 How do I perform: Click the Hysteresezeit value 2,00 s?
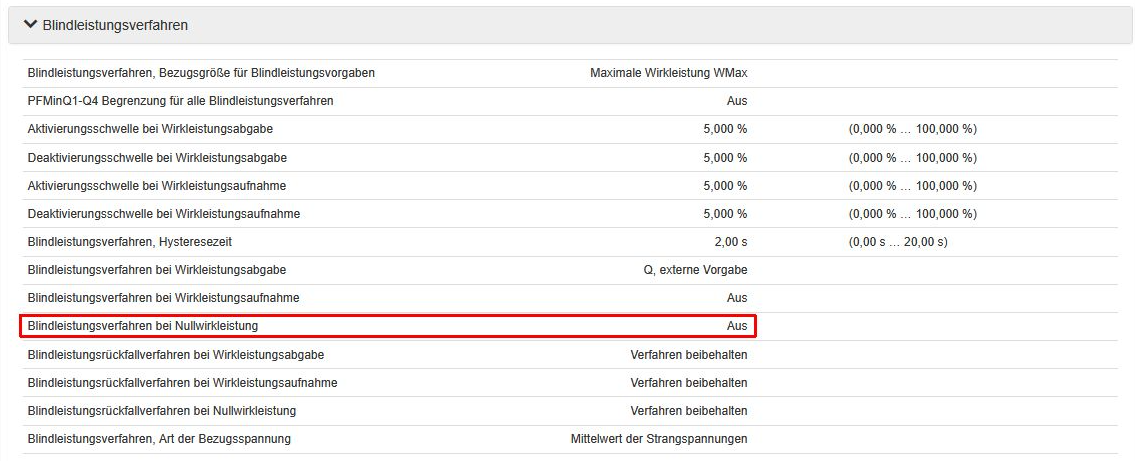pyautogui.click(x=731, y=242)
